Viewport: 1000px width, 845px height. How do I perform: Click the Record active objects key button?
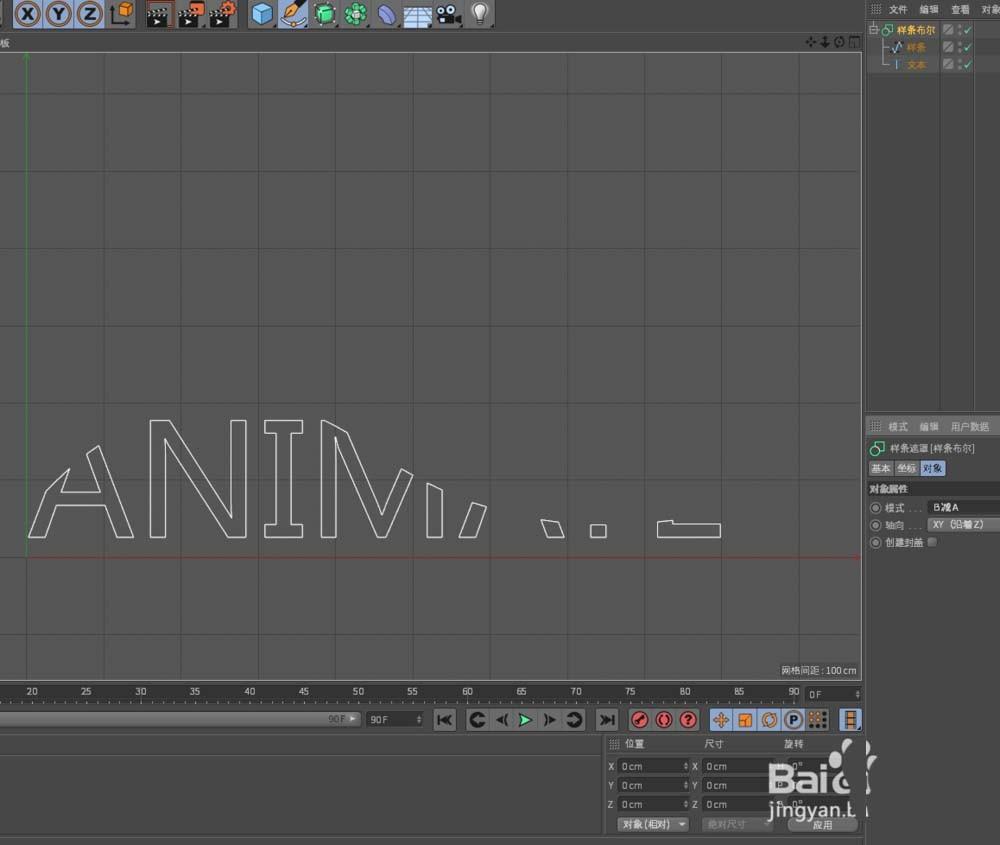pyautogui.click(x=640, y=720)
